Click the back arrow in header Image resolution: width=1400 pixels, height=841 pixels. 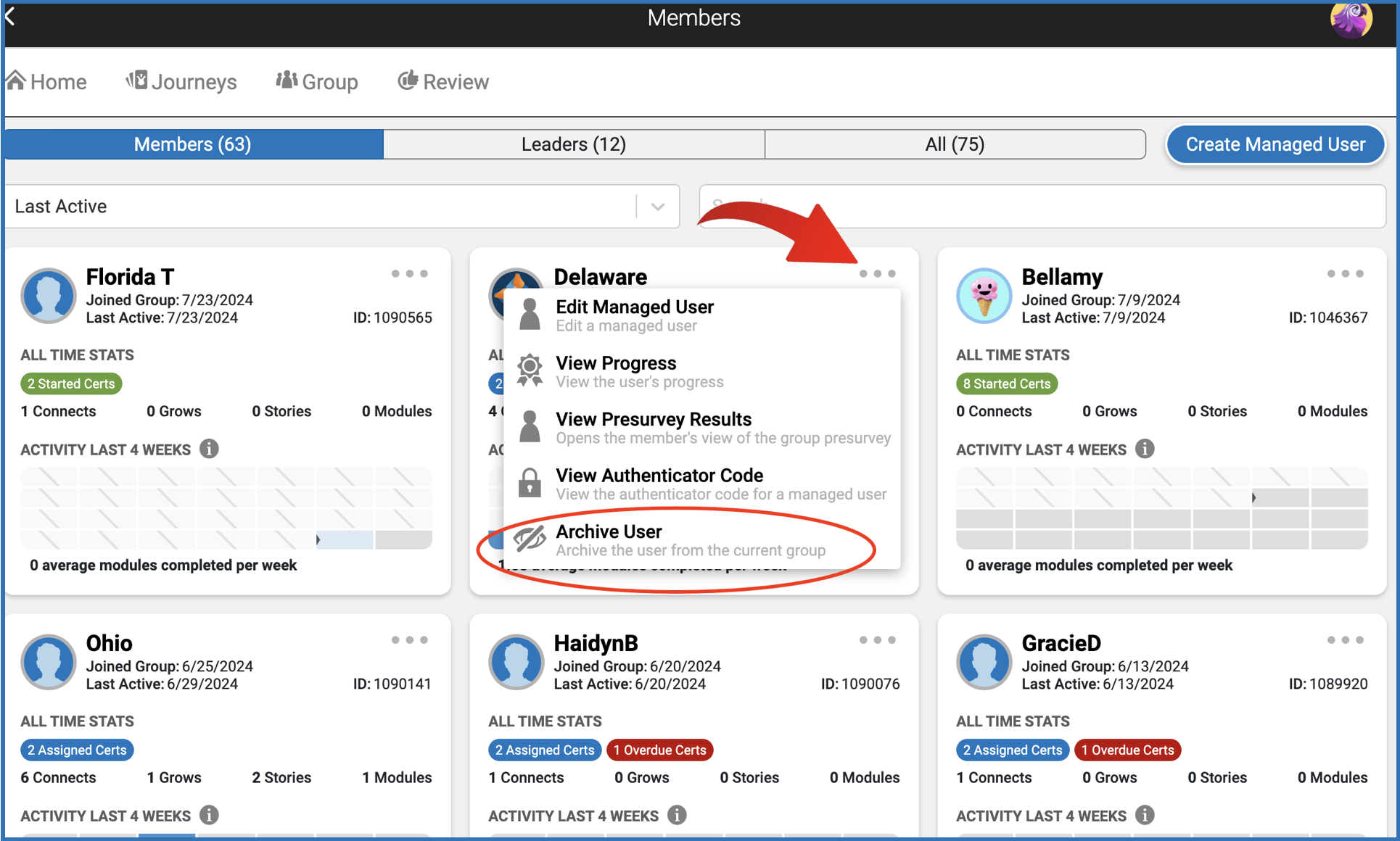tap(10, 16)
